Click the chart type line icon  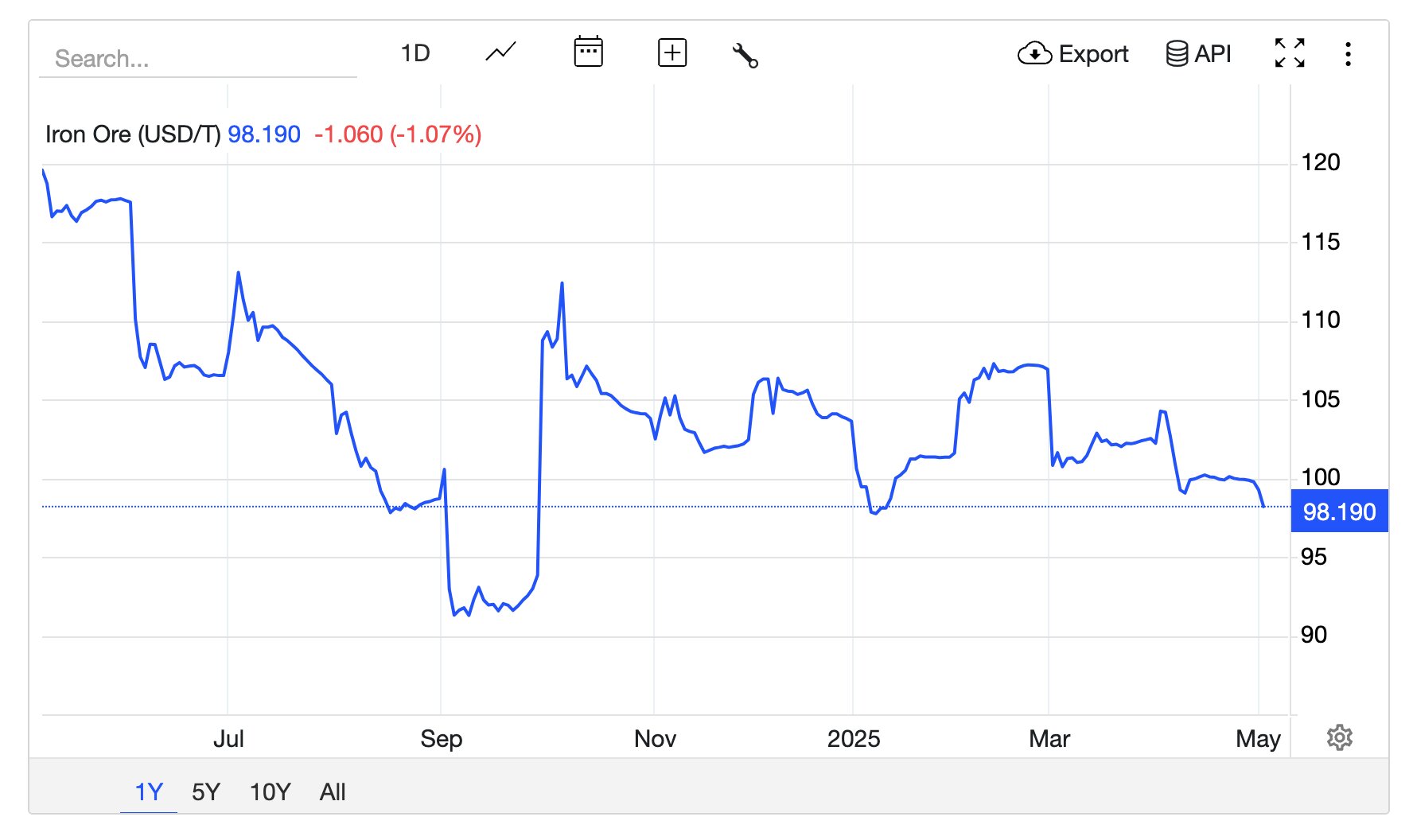(500, 53)
